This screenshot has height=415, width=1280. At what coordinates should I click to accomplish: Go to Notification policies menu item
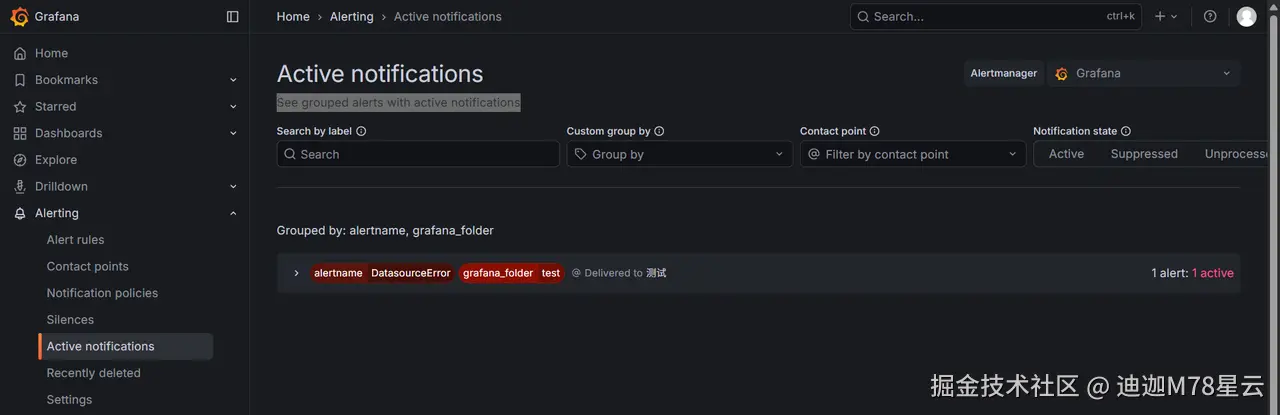pyautogui.click(x=102, y=293)
